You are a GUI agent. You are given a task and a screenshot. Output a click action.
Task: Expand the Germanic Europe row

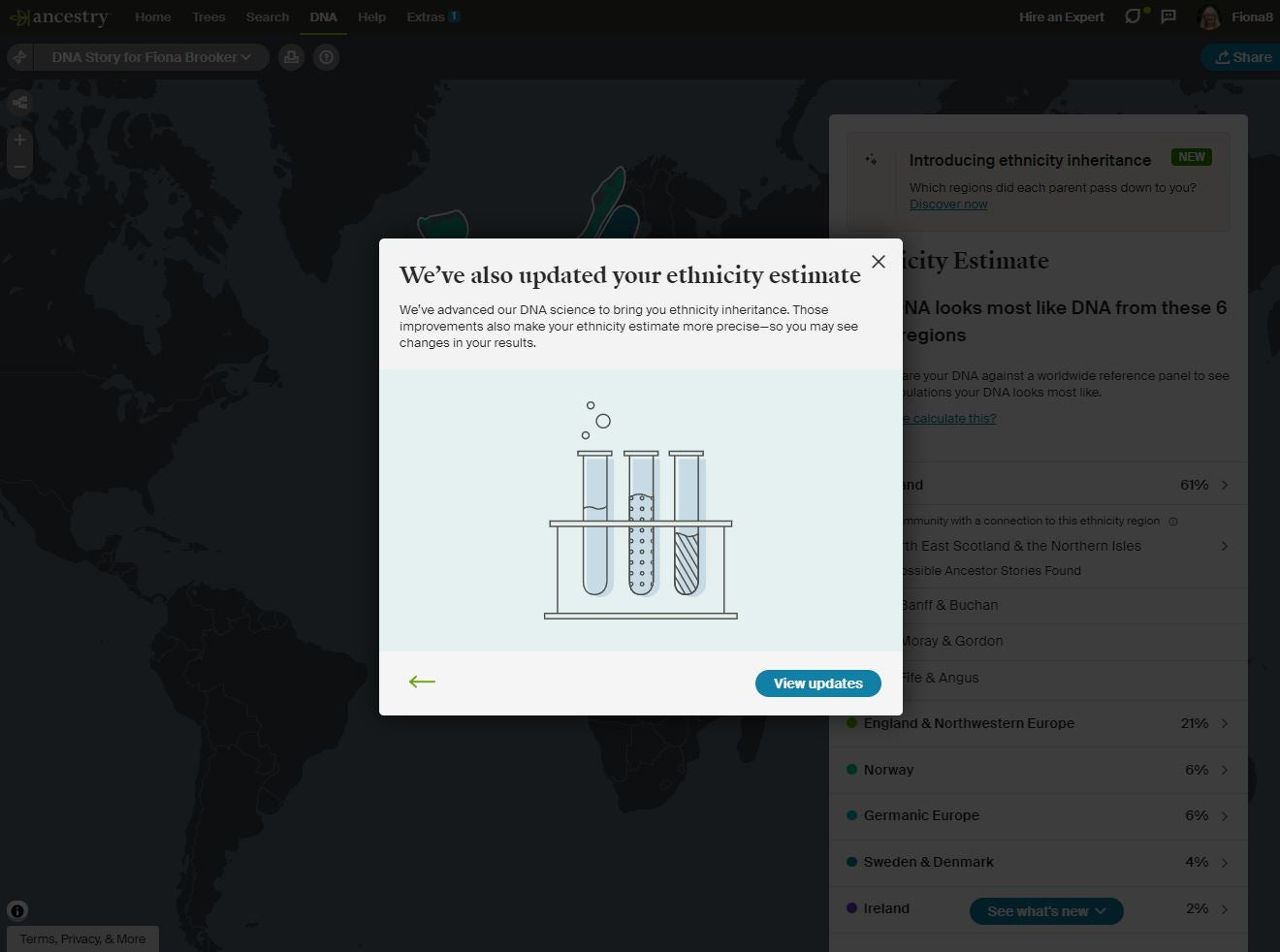1039,815
